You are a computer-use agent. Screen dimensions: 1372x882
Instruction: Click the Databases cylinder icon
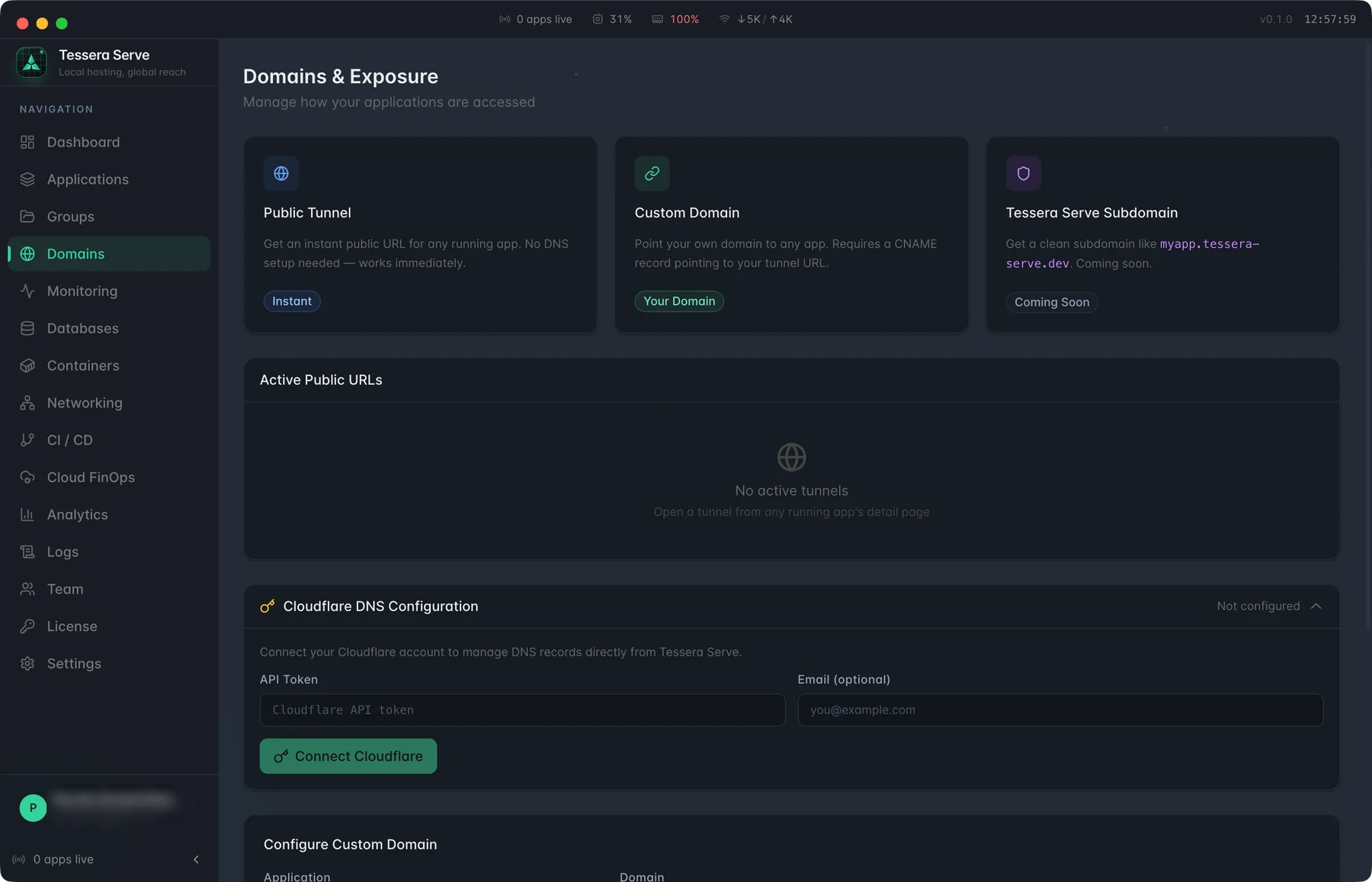click(x=27, y=329)
